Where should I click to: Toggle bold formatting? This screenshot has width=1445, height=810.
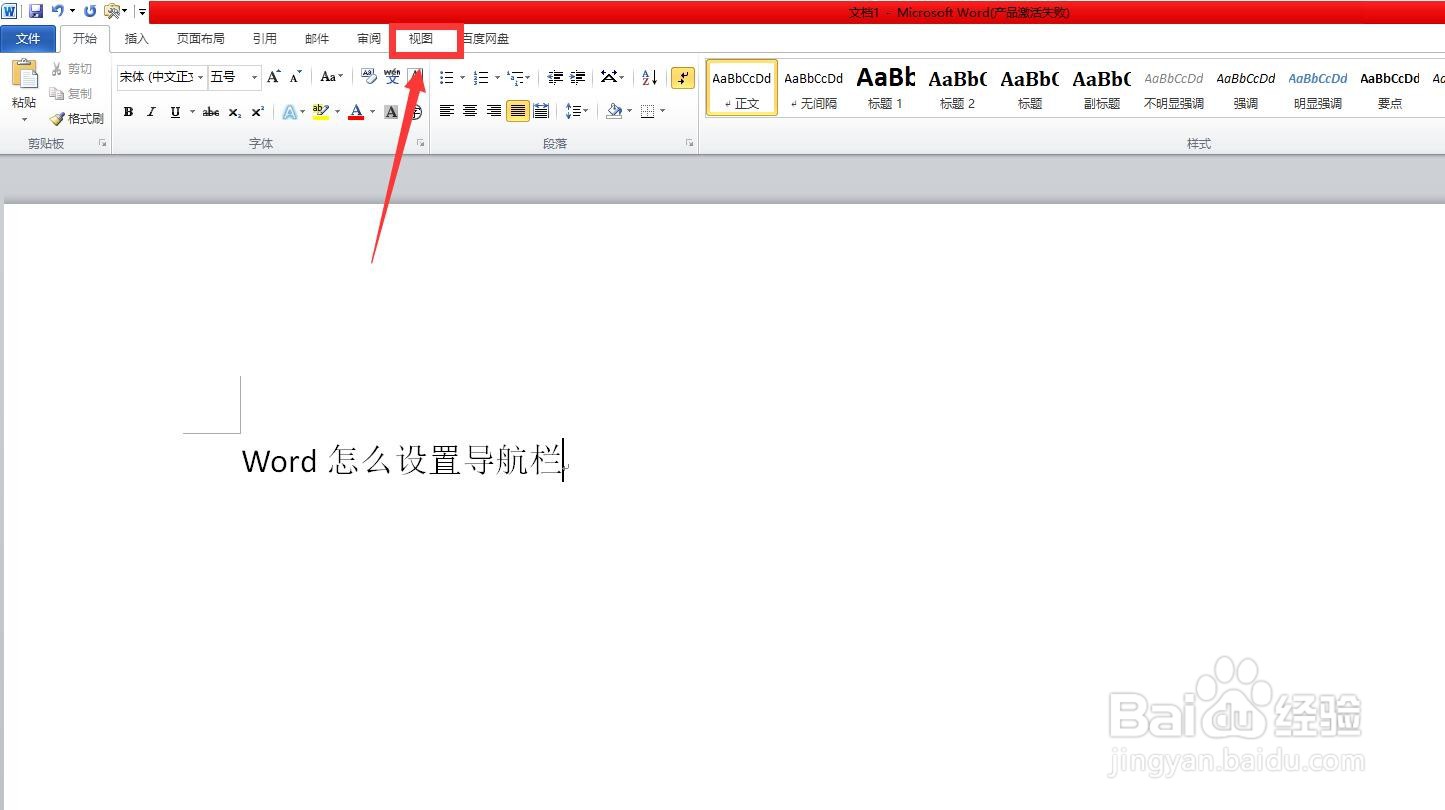coord(128,112)
